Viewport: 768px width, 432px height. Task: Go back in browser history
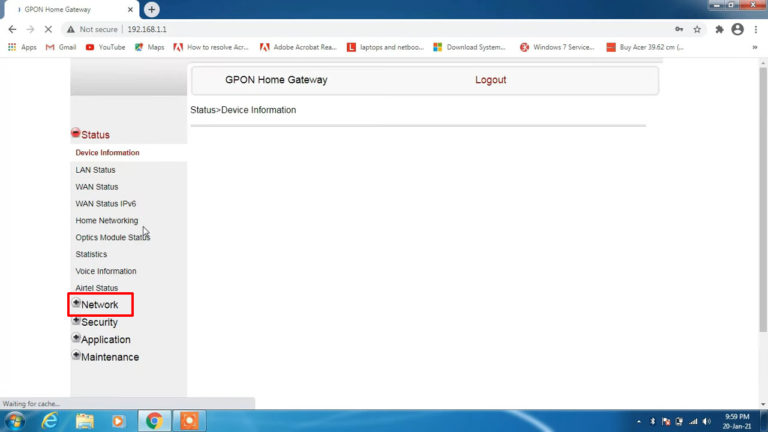[x=12, y=29]
